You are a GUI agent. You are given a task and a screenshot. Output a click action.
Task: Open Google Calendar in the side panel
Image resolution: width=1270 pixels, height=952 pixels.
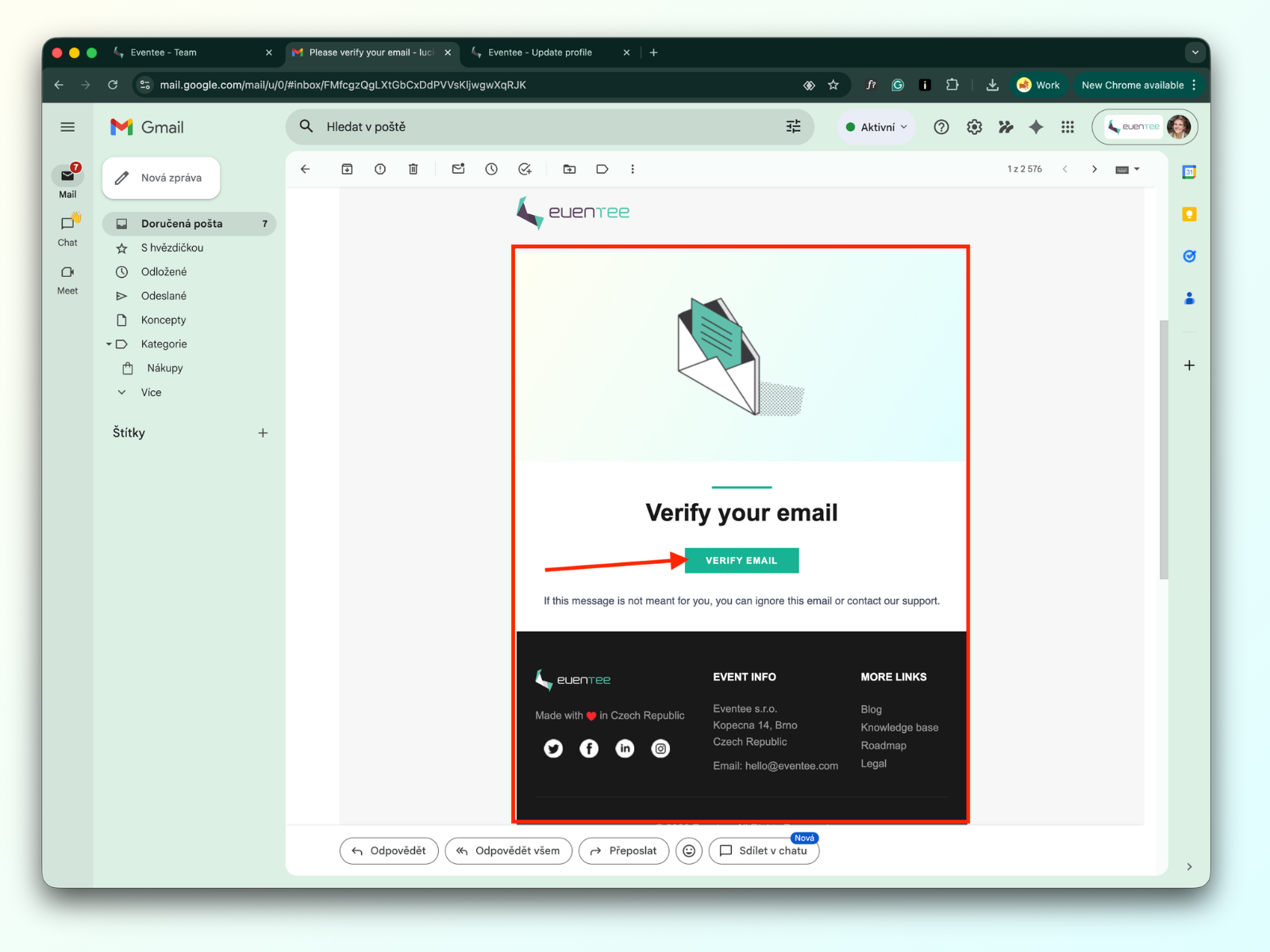(x=1189, y=172)
